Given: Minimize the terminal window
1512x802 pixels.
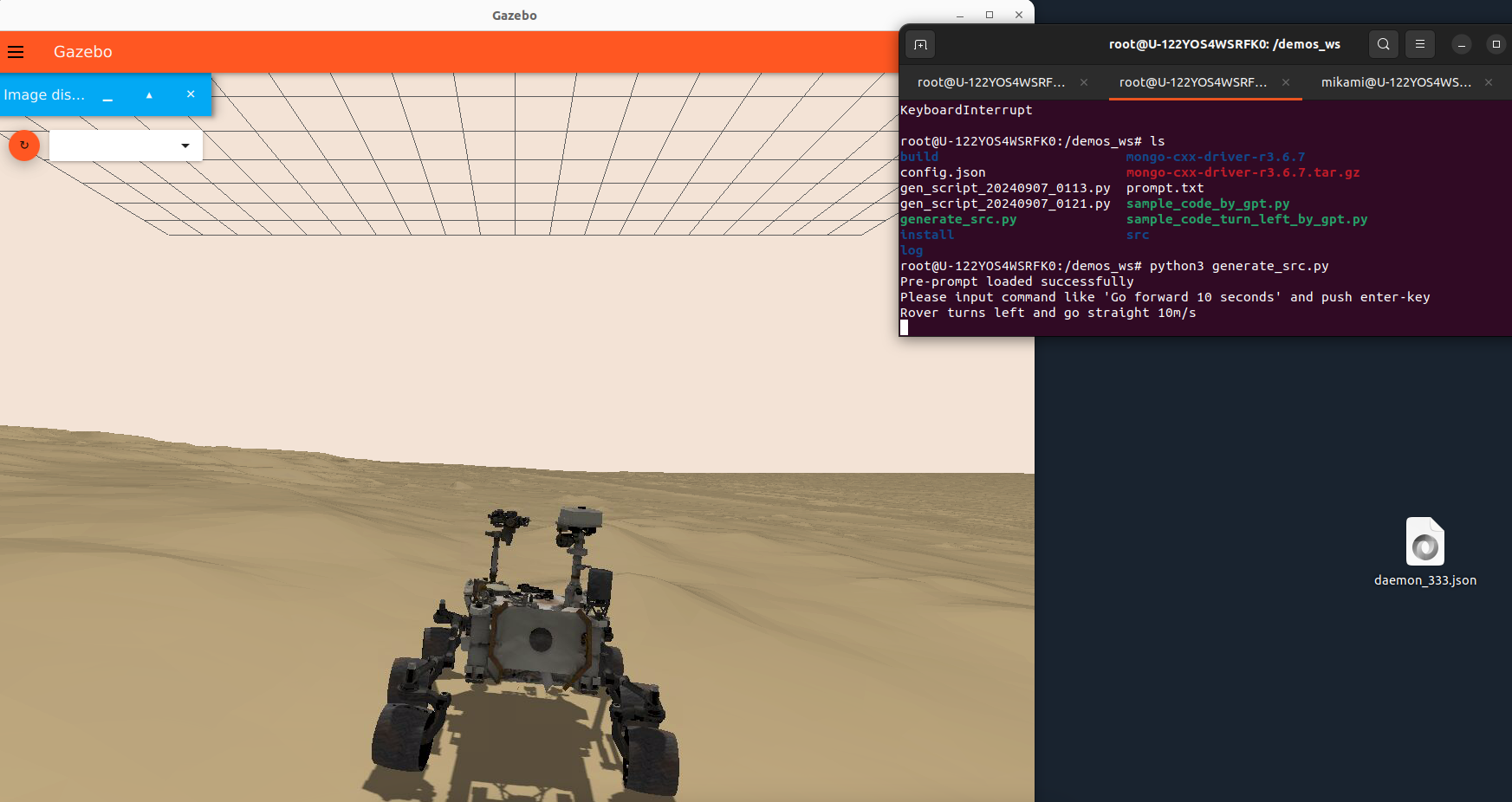Looking at the screenshot, I should (x=1462, y=44).
